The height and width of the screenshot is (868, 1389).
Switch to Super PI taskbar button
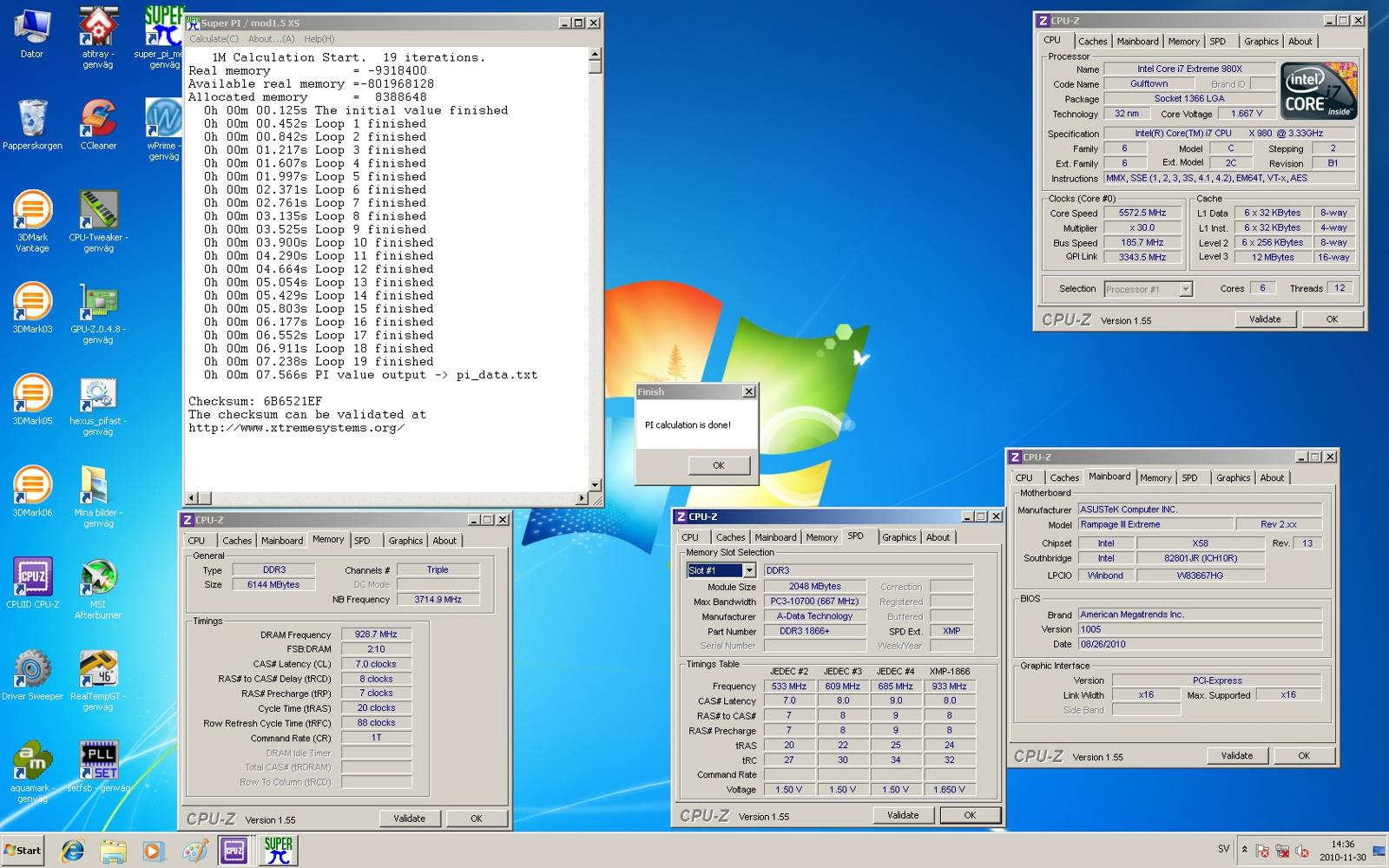(278, 851)
